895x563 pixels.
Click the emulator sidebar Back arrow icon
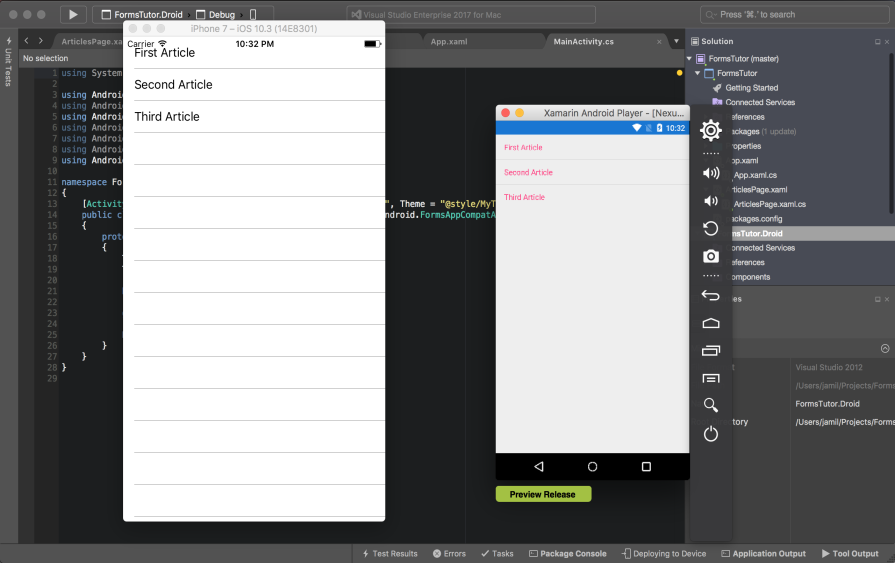click(711, 295)
